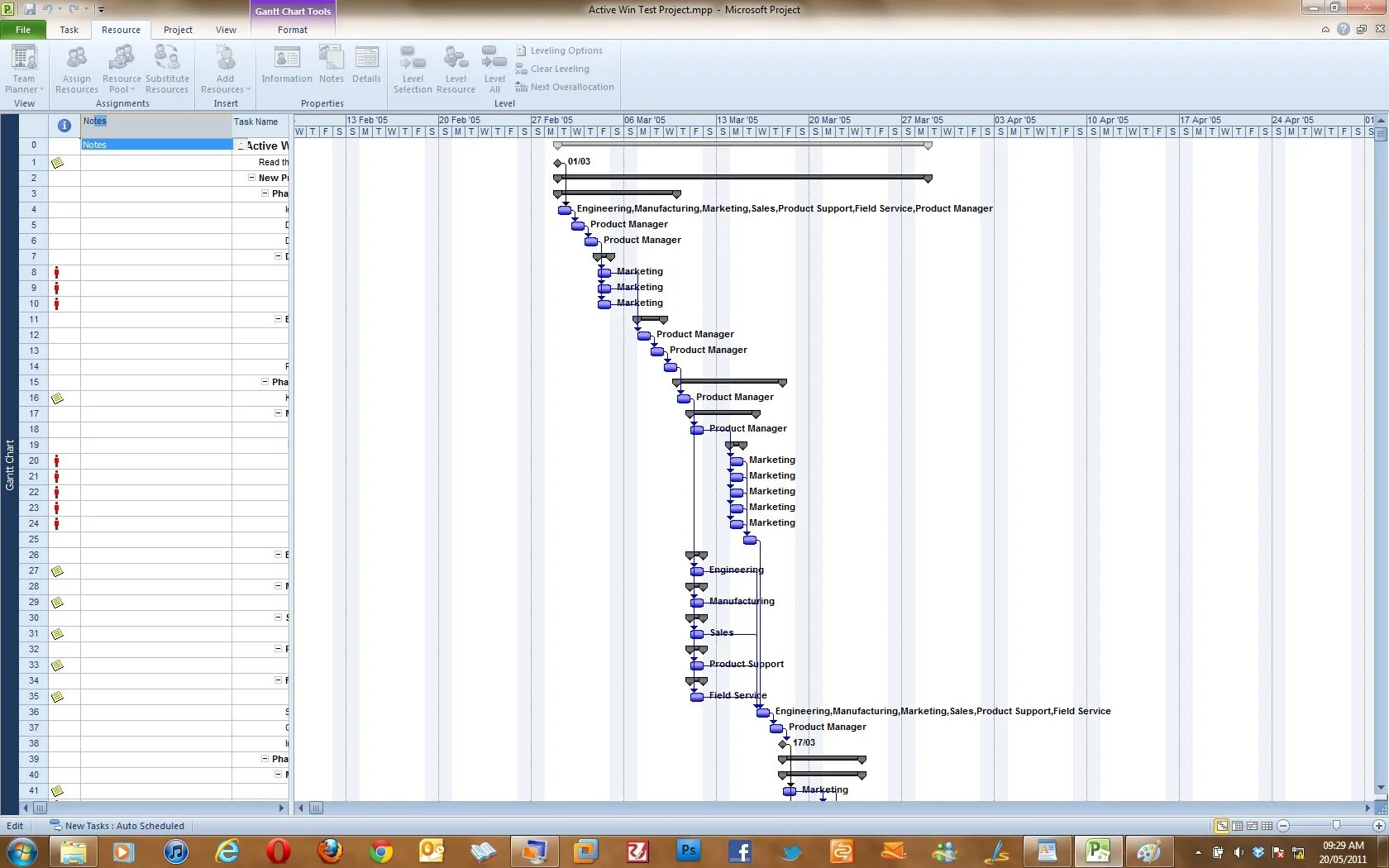Open the File tab

pos(23,30)
